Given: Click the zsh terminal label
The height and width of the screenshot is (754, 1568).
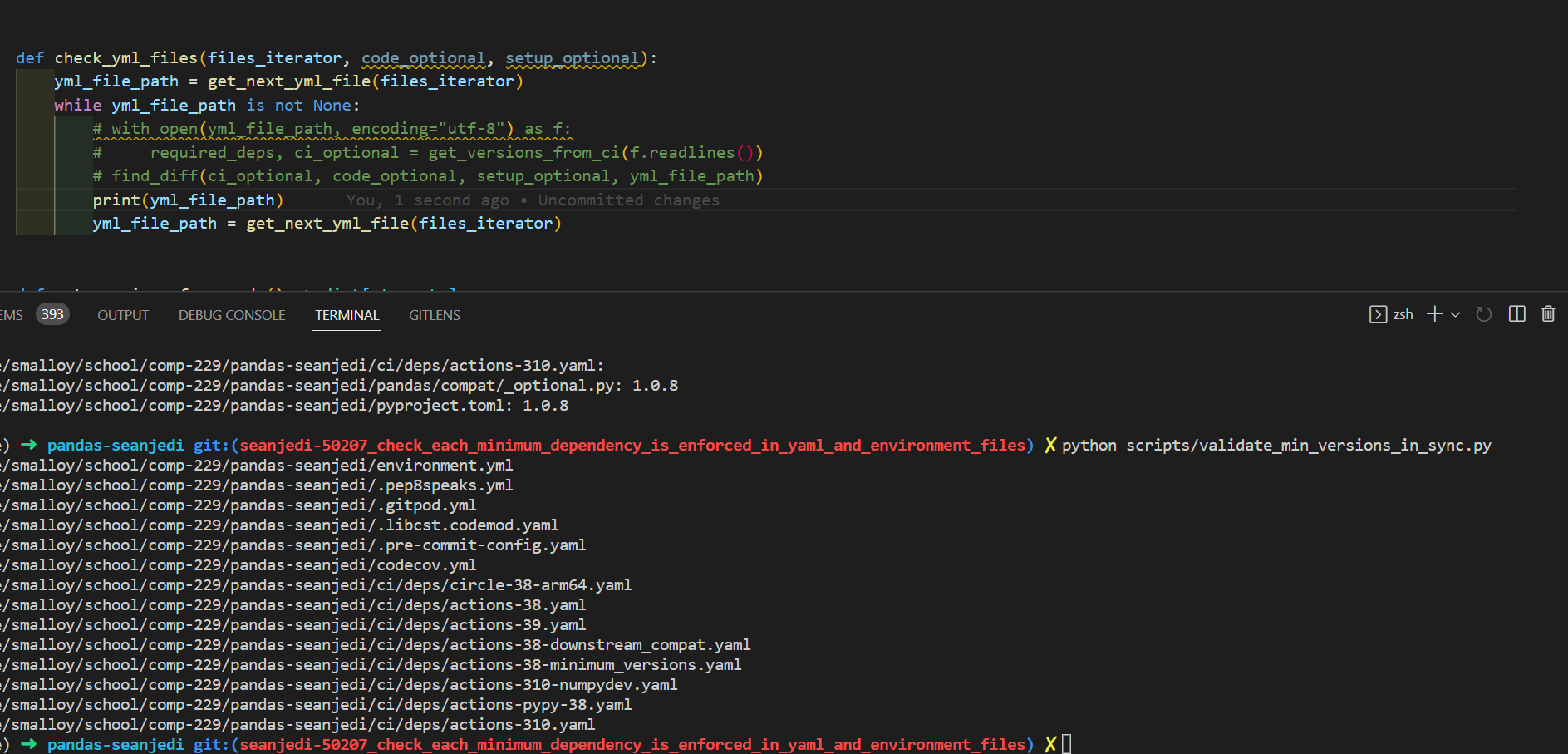Looking at the screenshot, I should pos(1403,314).
